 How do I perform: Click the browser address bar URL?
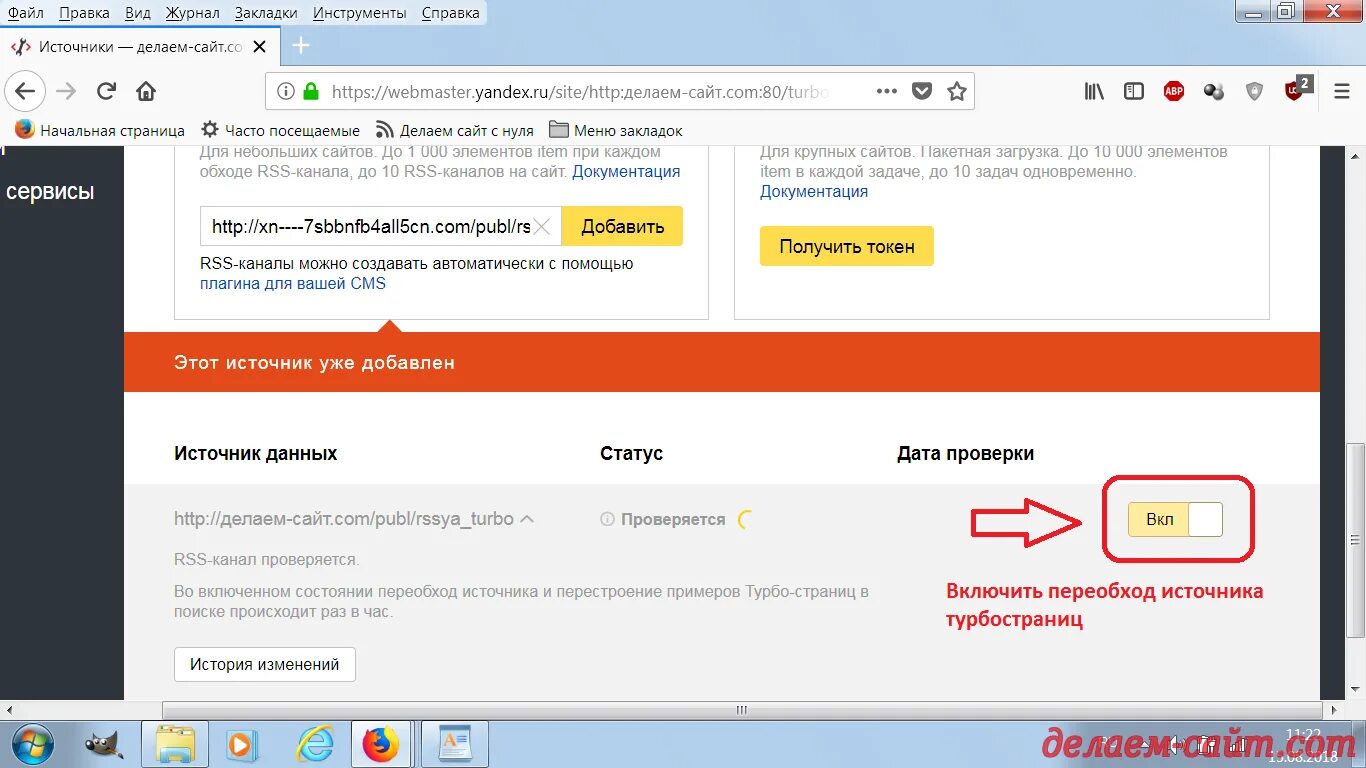point(580,91)
